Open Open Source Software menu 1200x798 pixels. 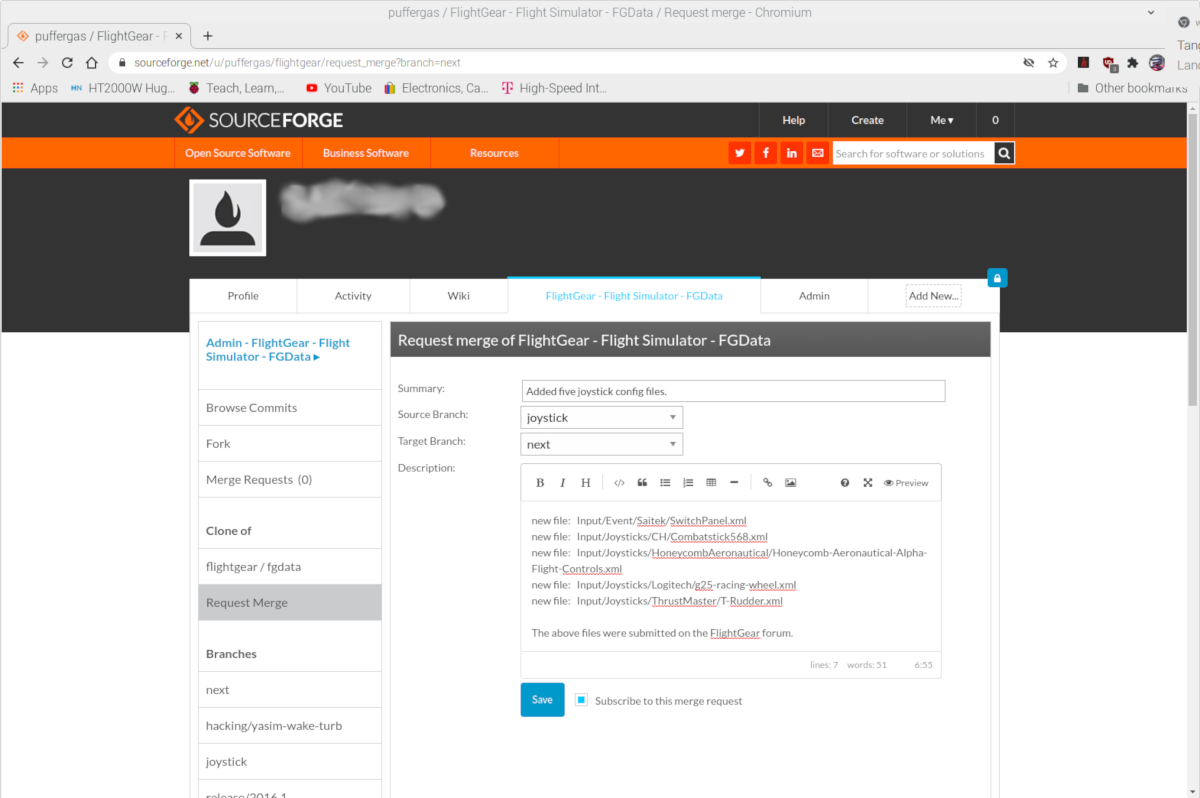[x=237, y=153]
